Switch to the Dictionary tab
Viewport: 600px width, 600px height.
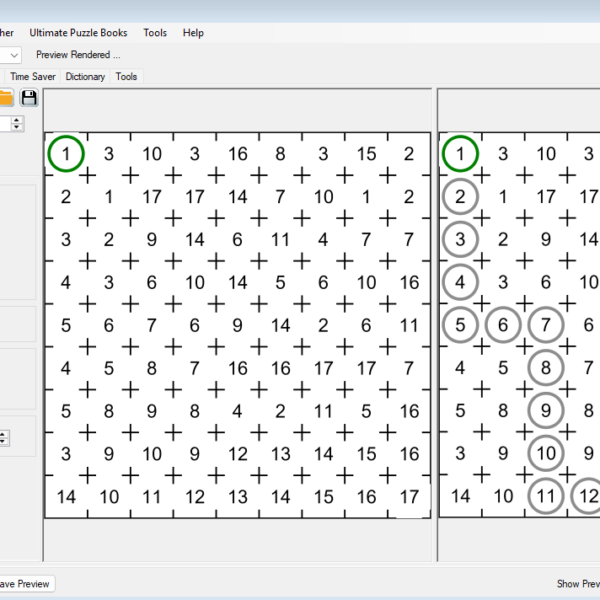tap(85, 76)
